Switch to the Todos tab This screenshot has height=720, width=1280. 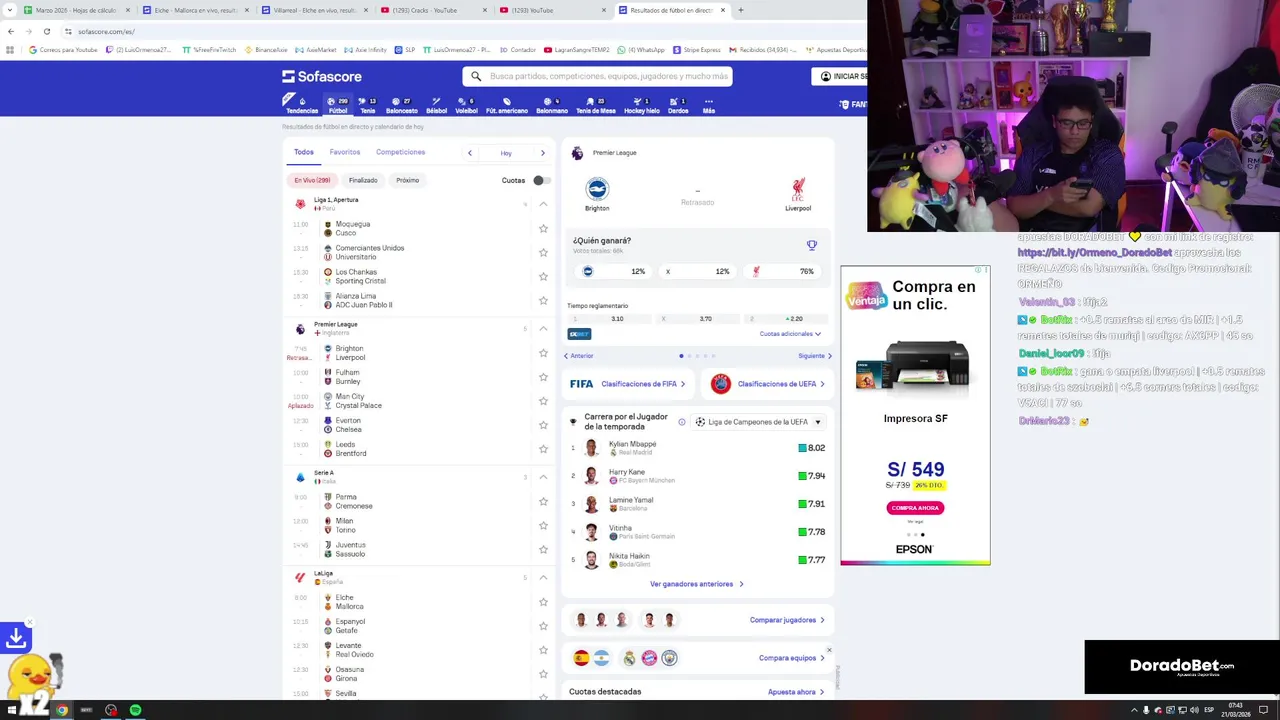(304, 152)
